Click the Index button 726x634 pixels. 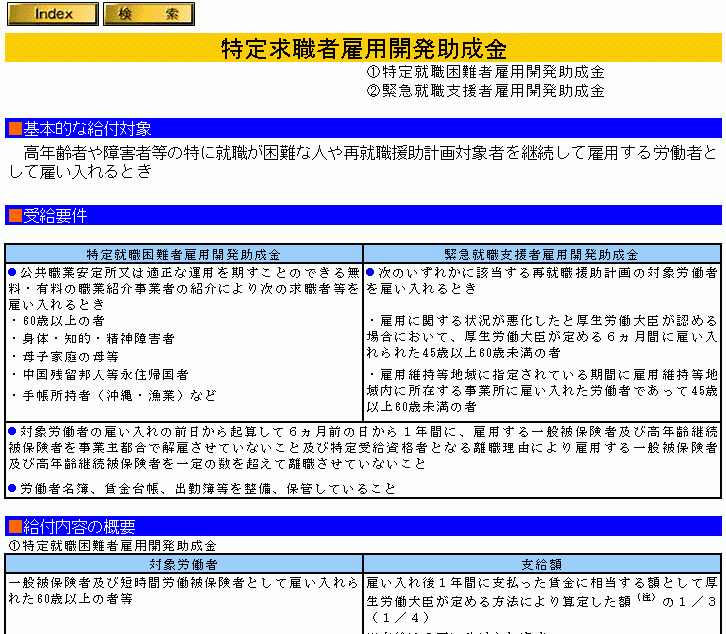coord(52,14)
